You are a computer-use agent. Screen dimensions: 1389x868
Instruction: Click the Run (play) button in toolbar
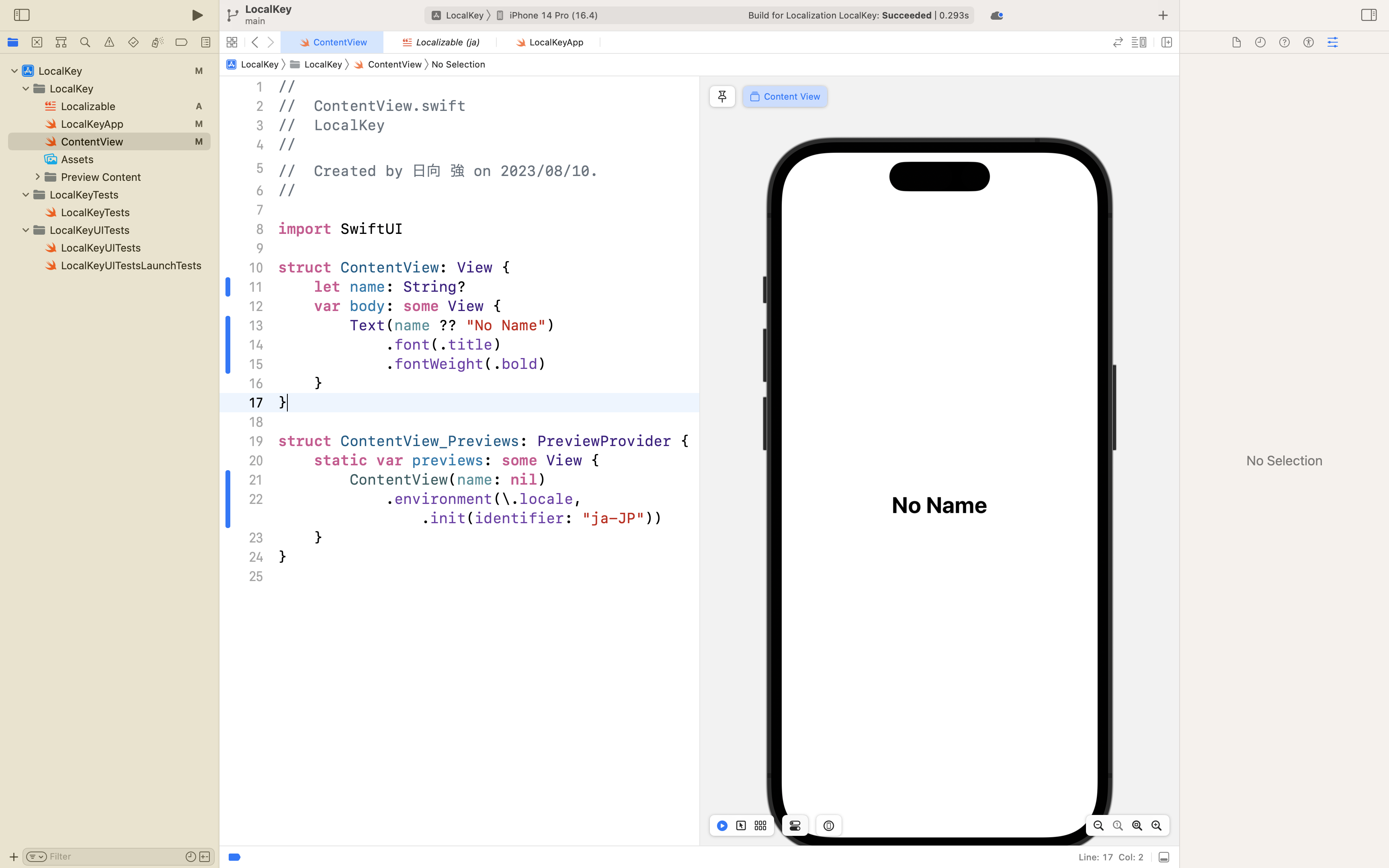click(197, 15)
